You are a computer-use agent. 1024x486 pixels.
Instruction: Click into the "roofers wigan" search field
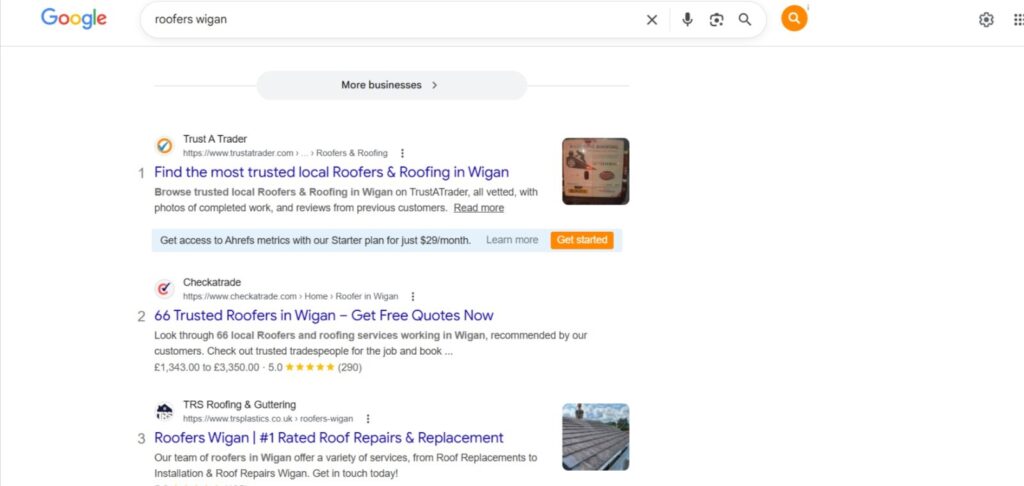point(390,19)
